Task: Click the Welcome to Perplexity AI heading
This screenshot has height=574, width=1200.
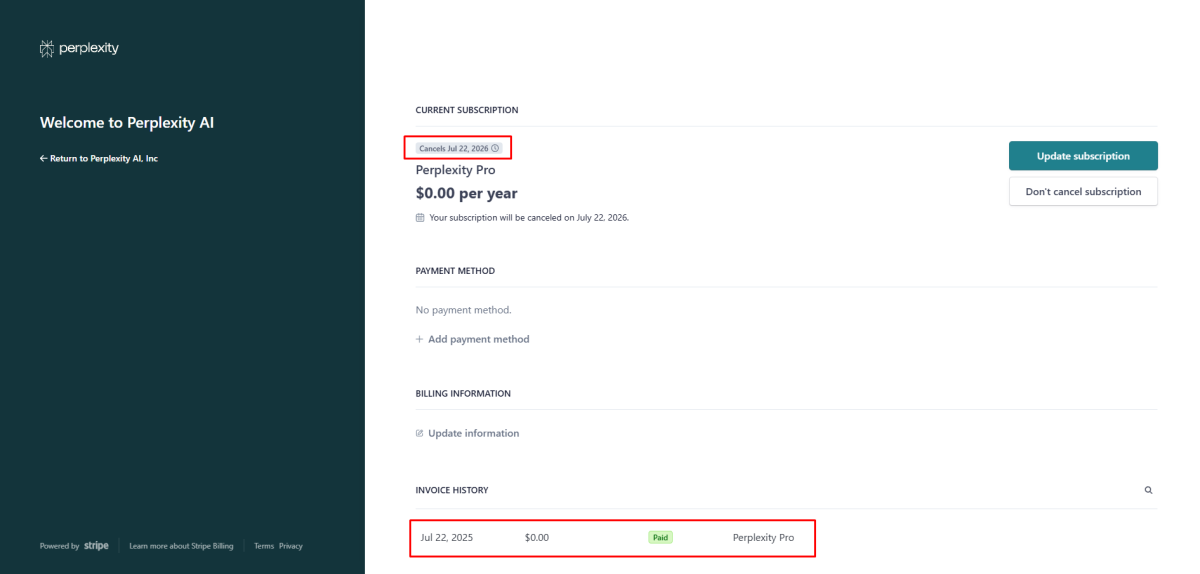Action: click(127, 123)
